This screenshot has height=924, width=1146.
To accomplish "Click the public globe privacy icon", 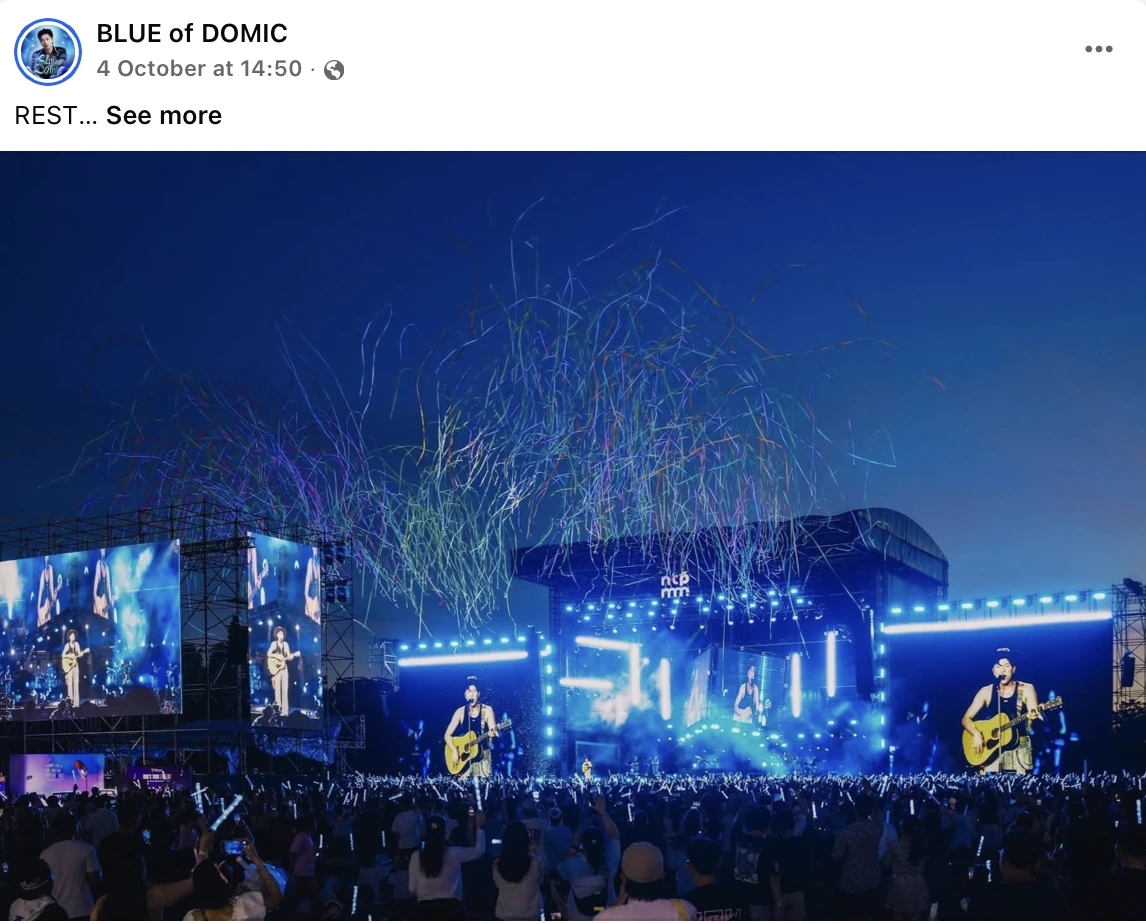I will coord(334,69).
